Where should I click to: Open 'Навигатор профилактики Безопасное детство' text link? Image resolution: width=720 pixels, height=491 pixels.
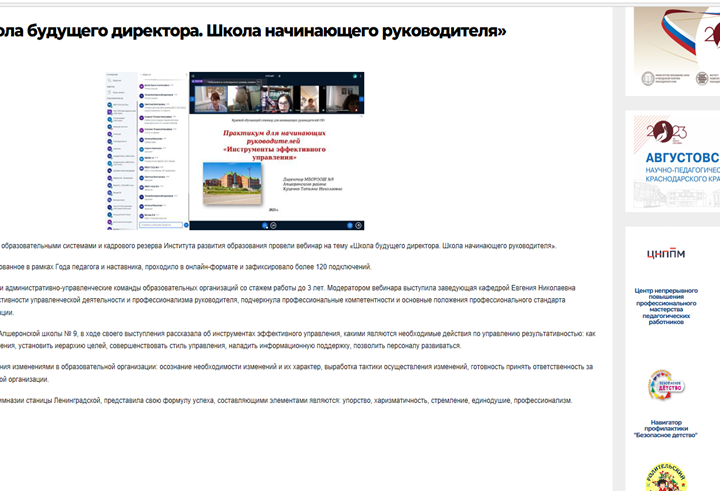coord(666,431)
